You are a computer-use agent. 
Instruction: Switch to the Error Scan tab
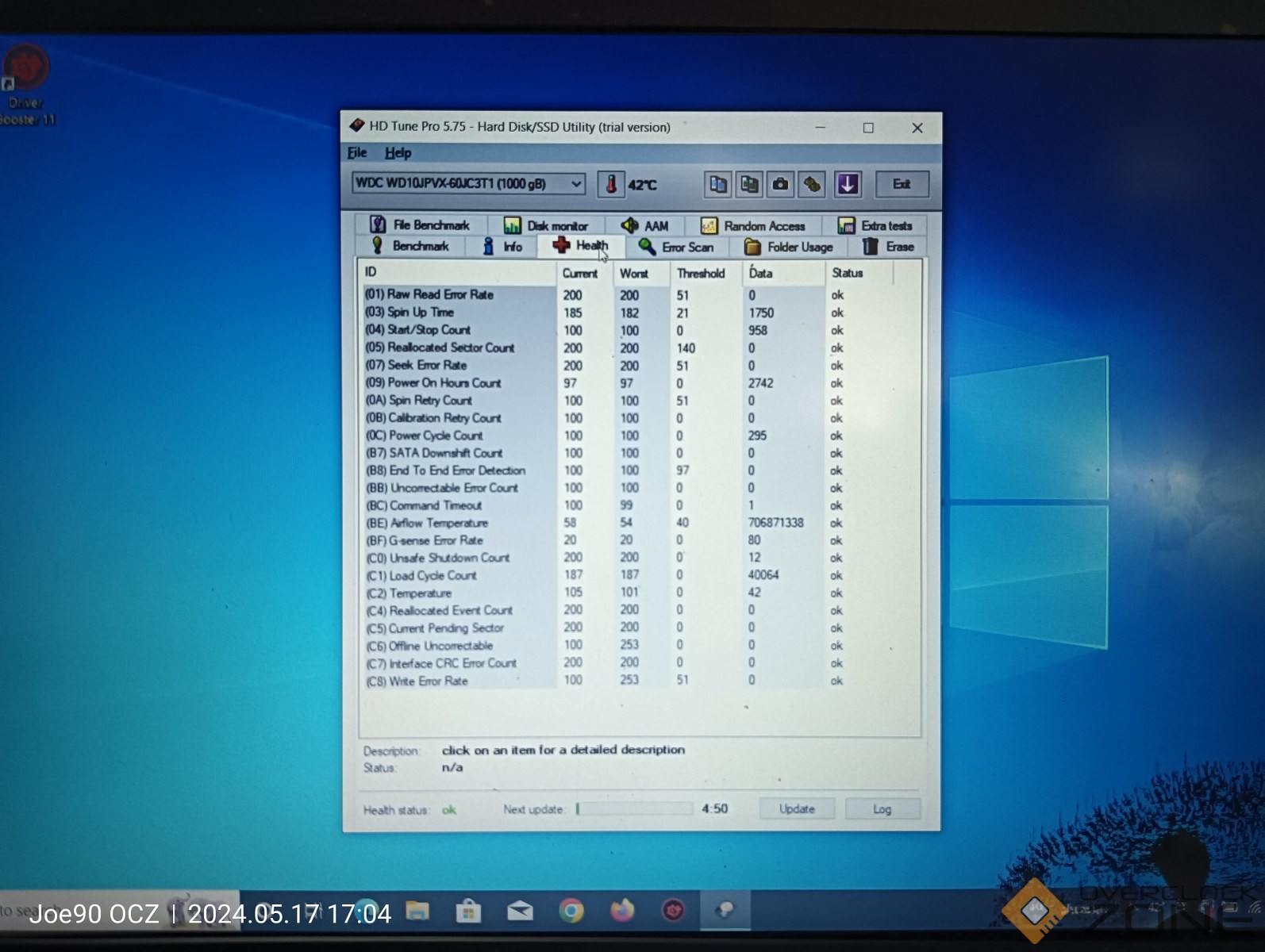pyautogui.click(x=677, y=248)
